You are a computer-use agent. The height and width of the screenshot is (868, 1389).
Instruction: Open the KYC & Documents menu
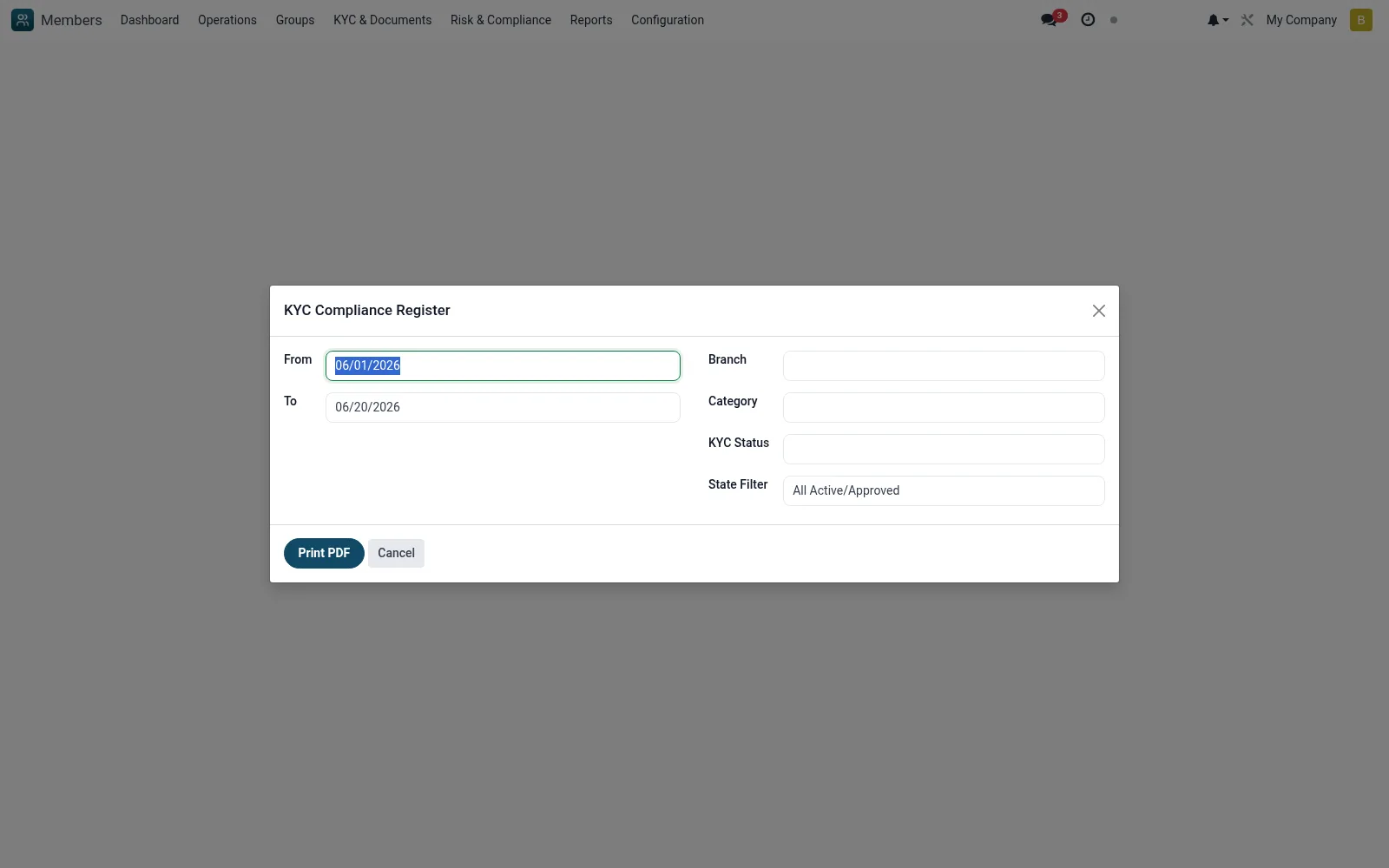(382, 20)
